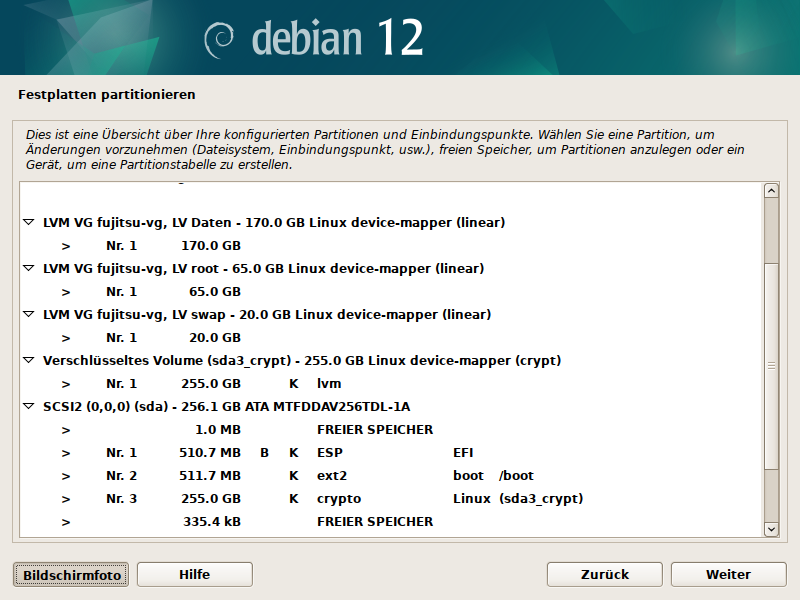Viewport: 800px width, 600px height.
Task: Click the Bildschirmfoto button
Action: click(72, 574)
